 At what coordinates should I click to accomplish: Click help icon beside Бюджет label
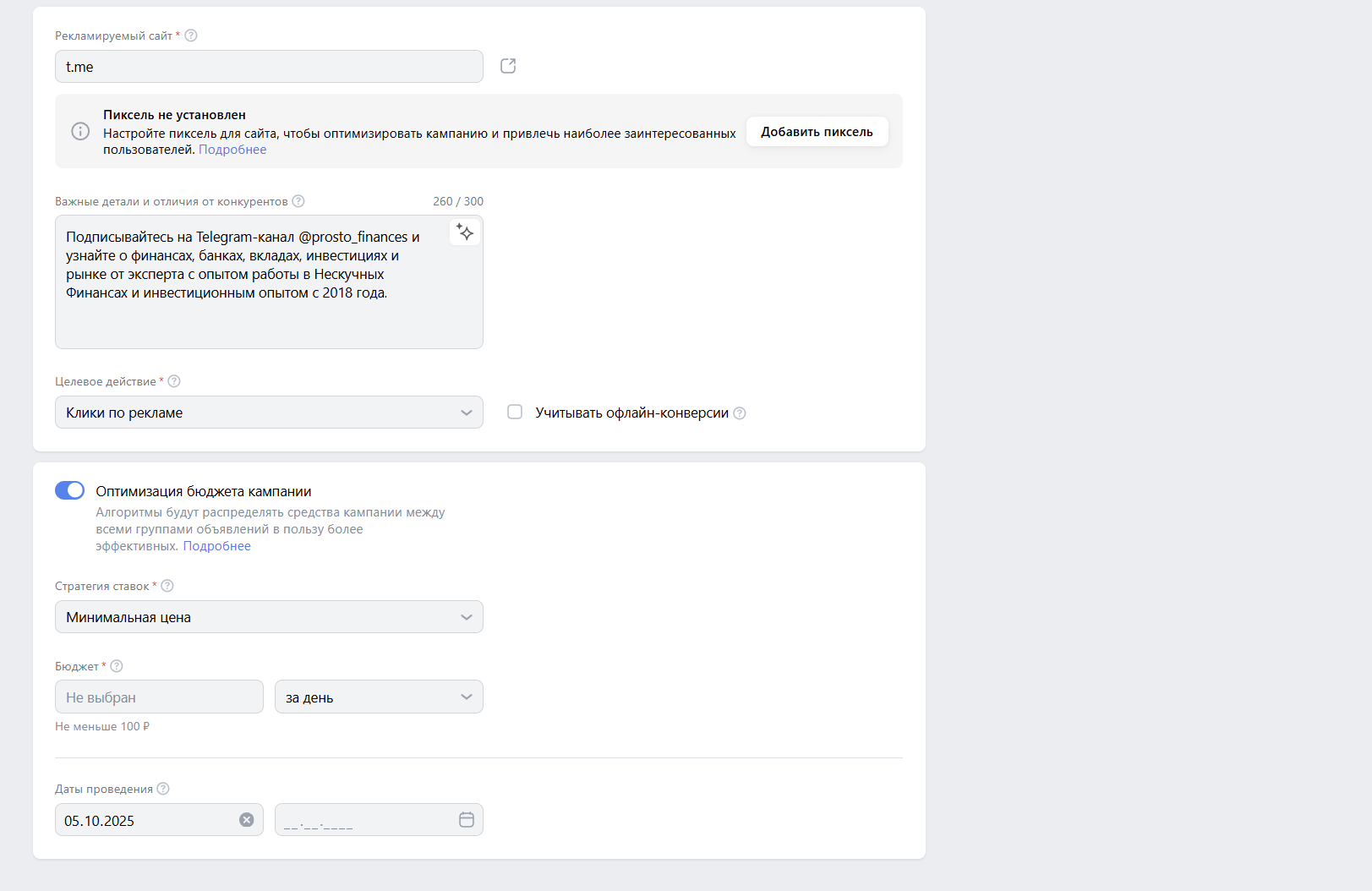[117, 666]
